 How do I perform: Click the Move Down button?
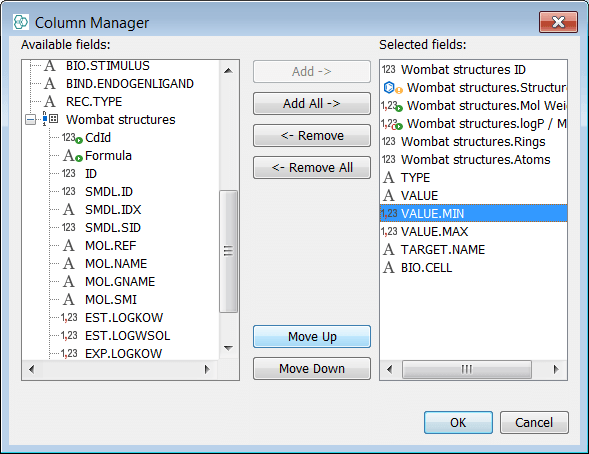(x=312, y=368)
